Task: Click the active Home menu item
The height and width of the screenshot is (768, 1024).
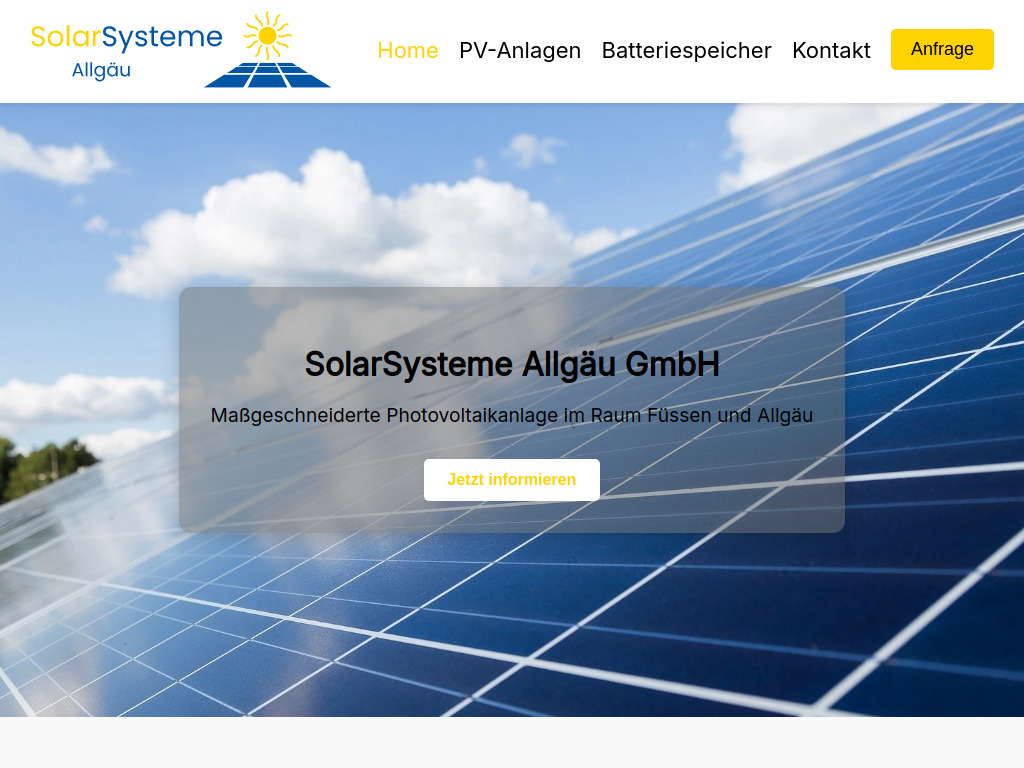Action: point(408,50)
